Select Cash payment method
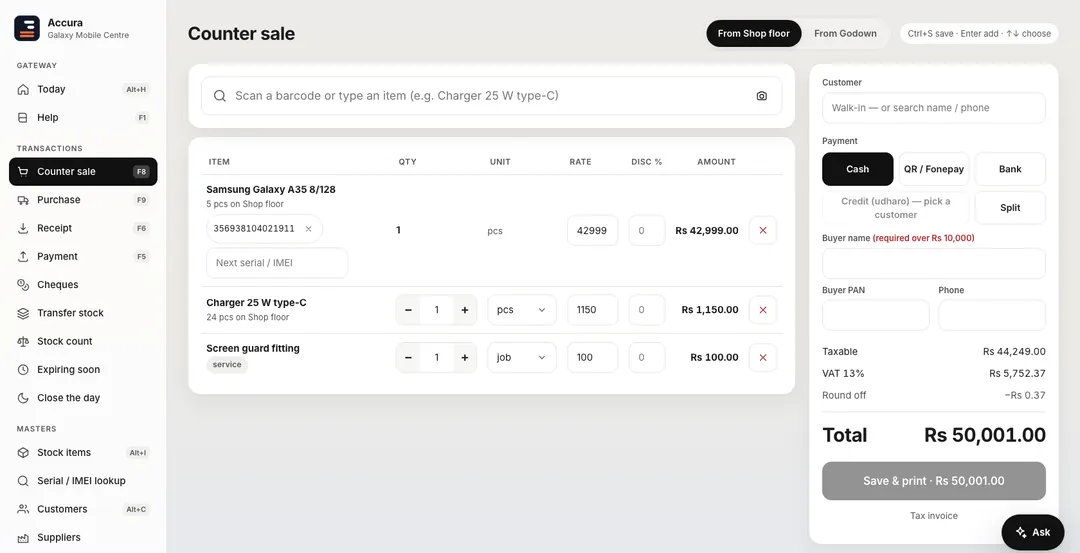 (858, 169)
